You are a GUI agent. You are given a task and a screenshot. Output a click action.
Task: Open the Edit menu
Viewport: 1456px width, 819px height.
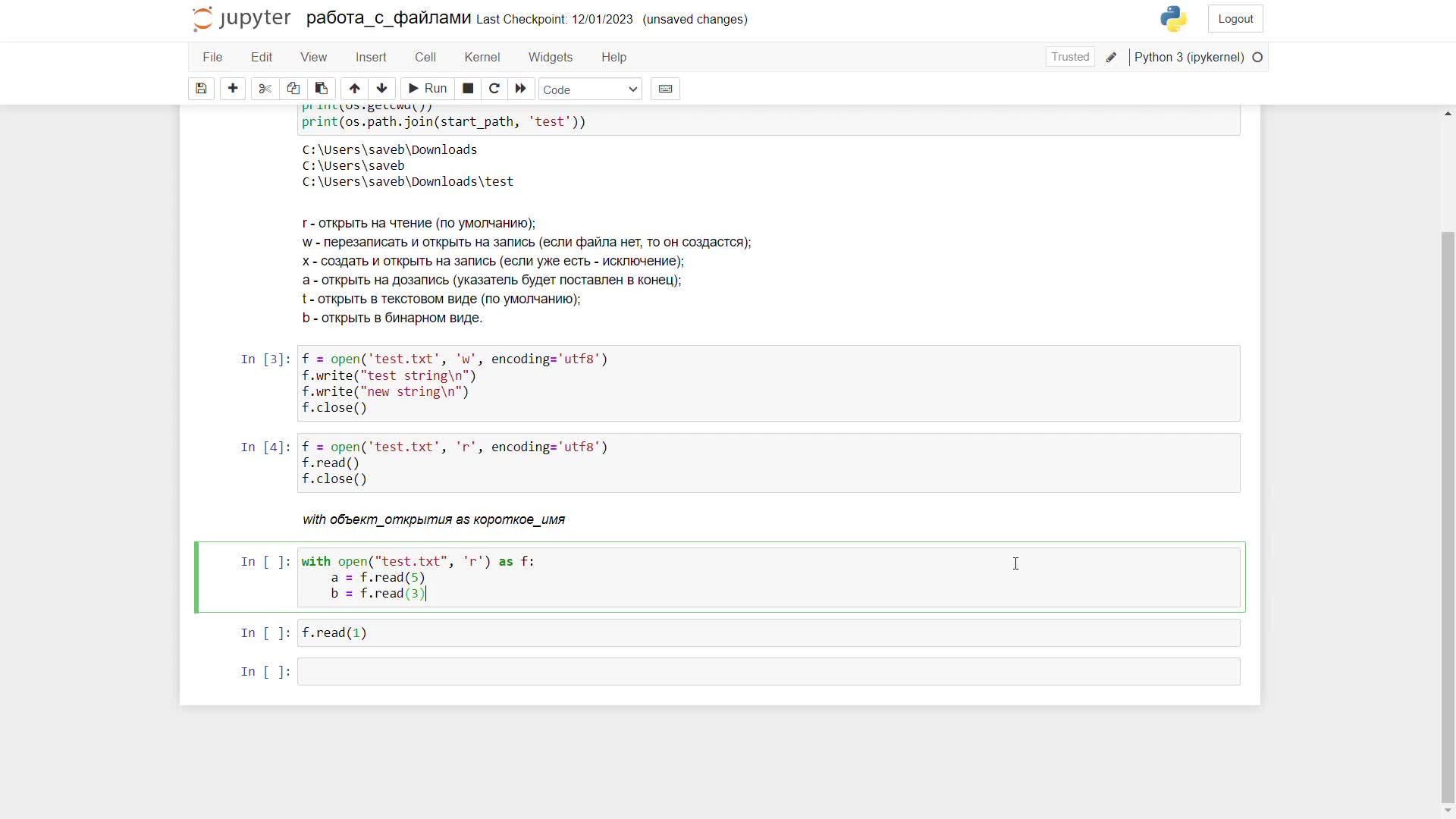click(x=262, y=57)
